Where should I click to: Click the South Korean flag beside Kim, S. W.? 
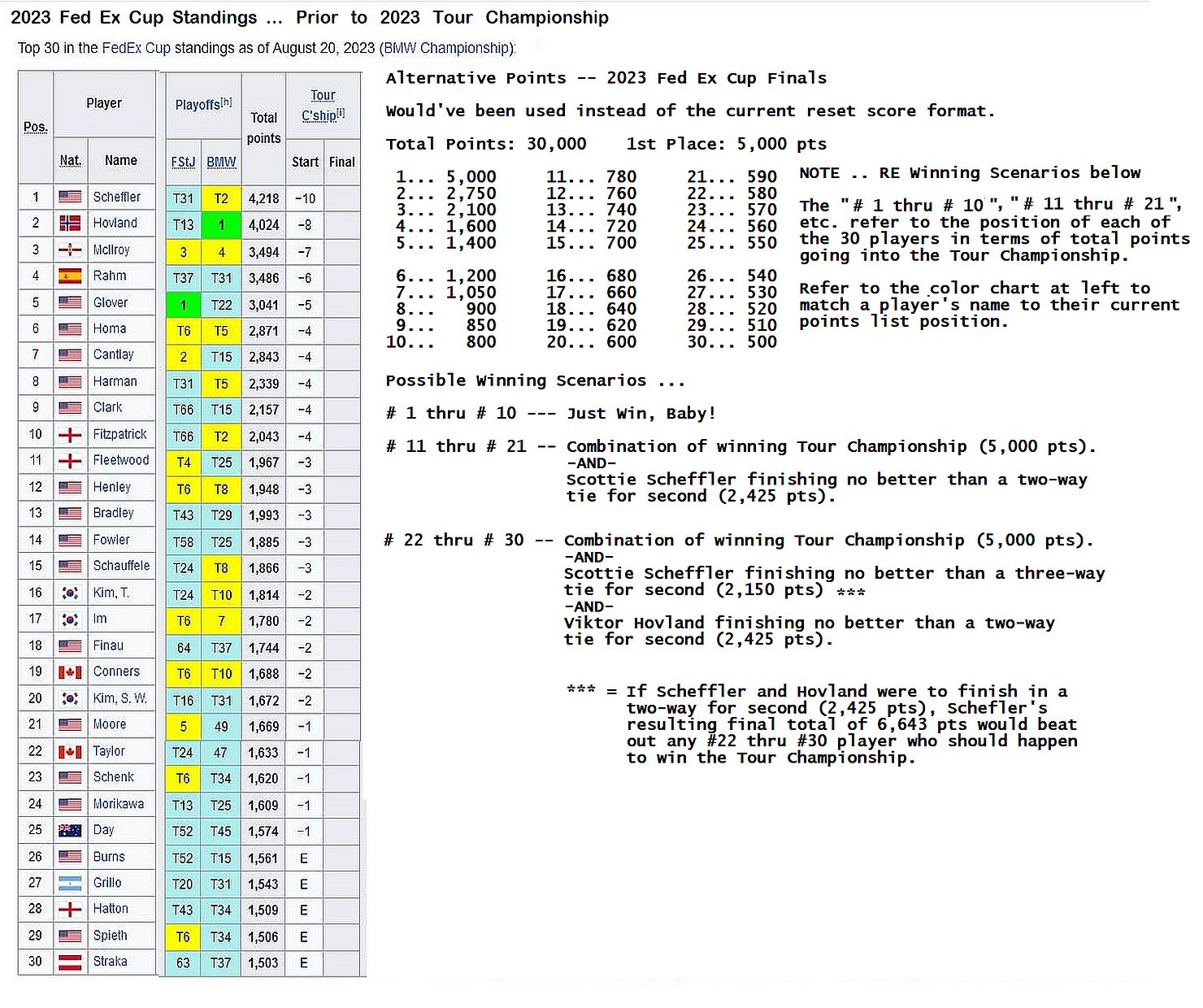(x=70, y=699)
